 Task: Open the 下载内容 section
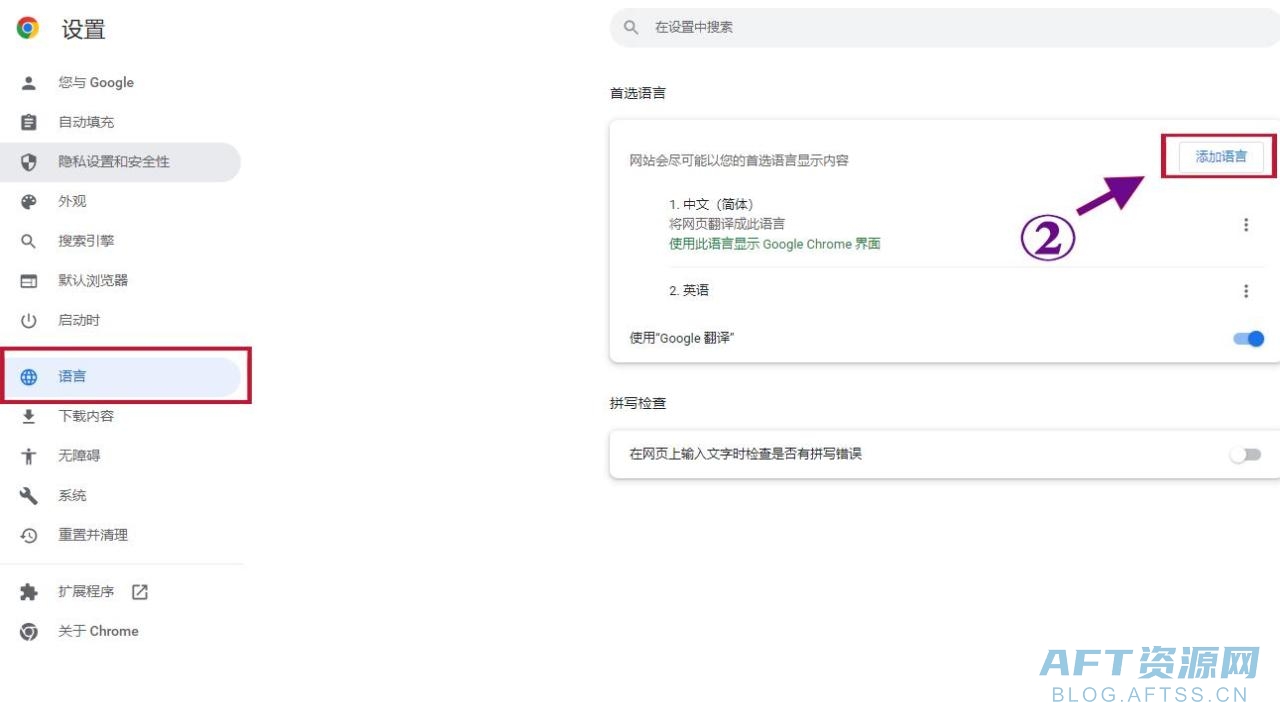pyautogui.click(x=120, y=416)
